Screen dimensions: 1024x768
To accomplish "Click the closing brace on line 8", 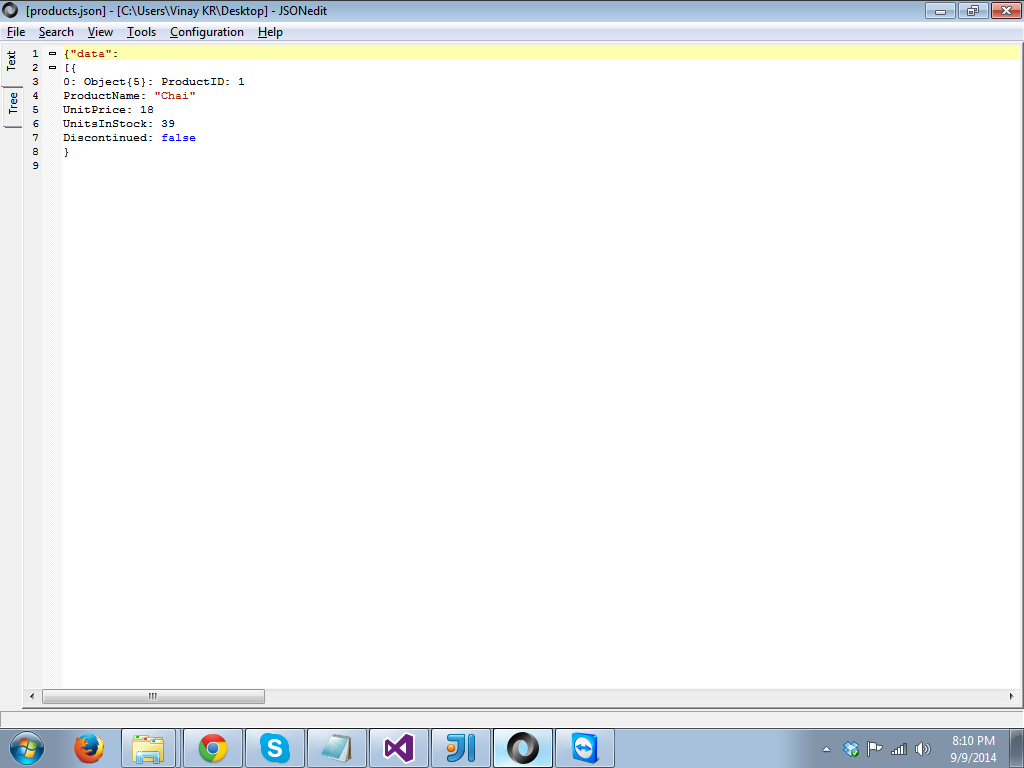I will pos(66,152).
